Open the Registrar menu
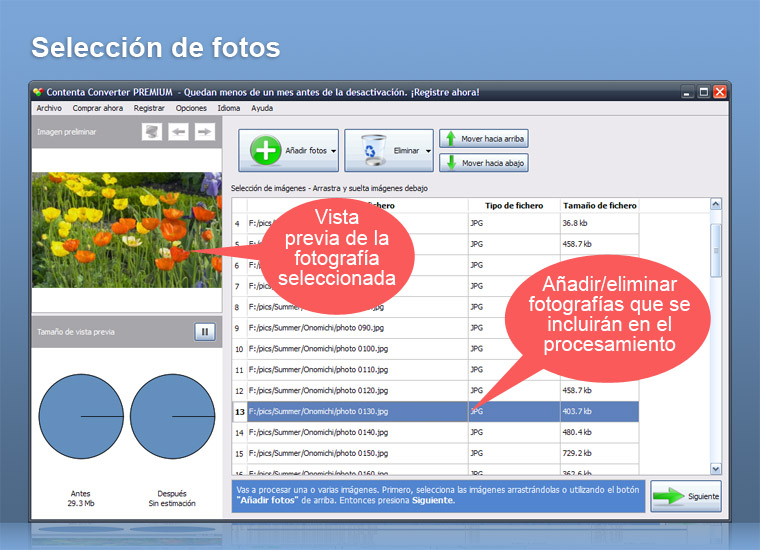 click(x=149, y=108)
